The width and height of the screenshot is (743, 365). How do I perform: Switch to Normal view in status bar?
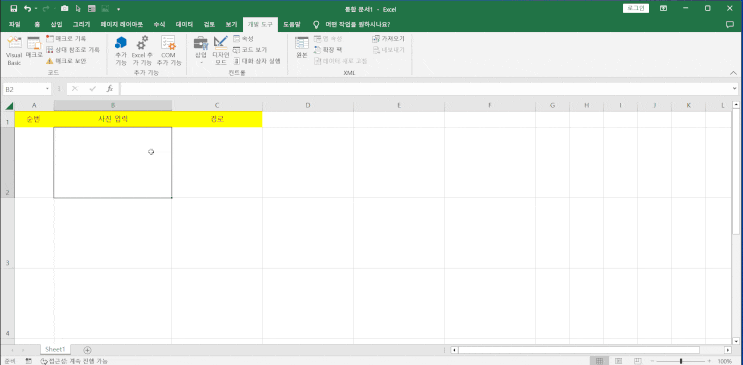click(x=599, y=361)
